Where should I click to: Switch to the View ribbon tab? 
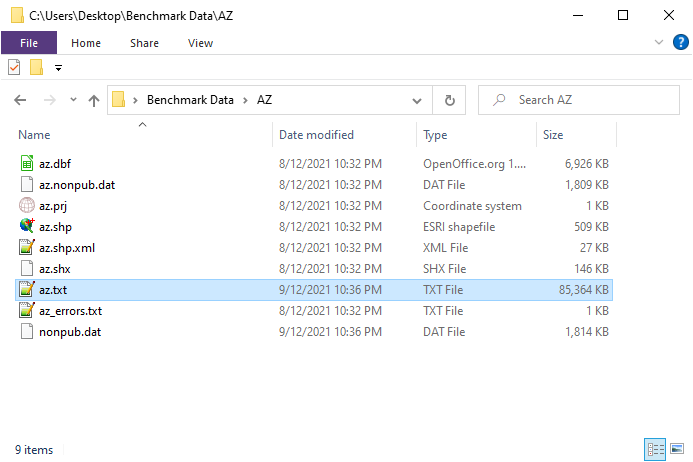click(x=200, y=43)
